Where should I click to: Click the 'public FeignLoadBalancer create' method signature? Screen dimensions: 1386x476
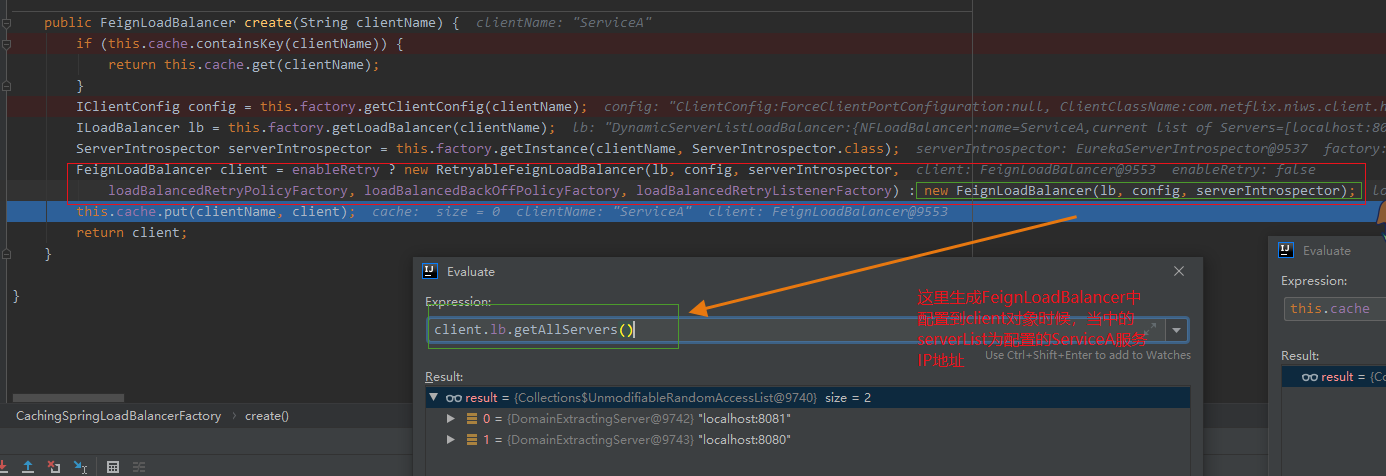click(251, 22)
